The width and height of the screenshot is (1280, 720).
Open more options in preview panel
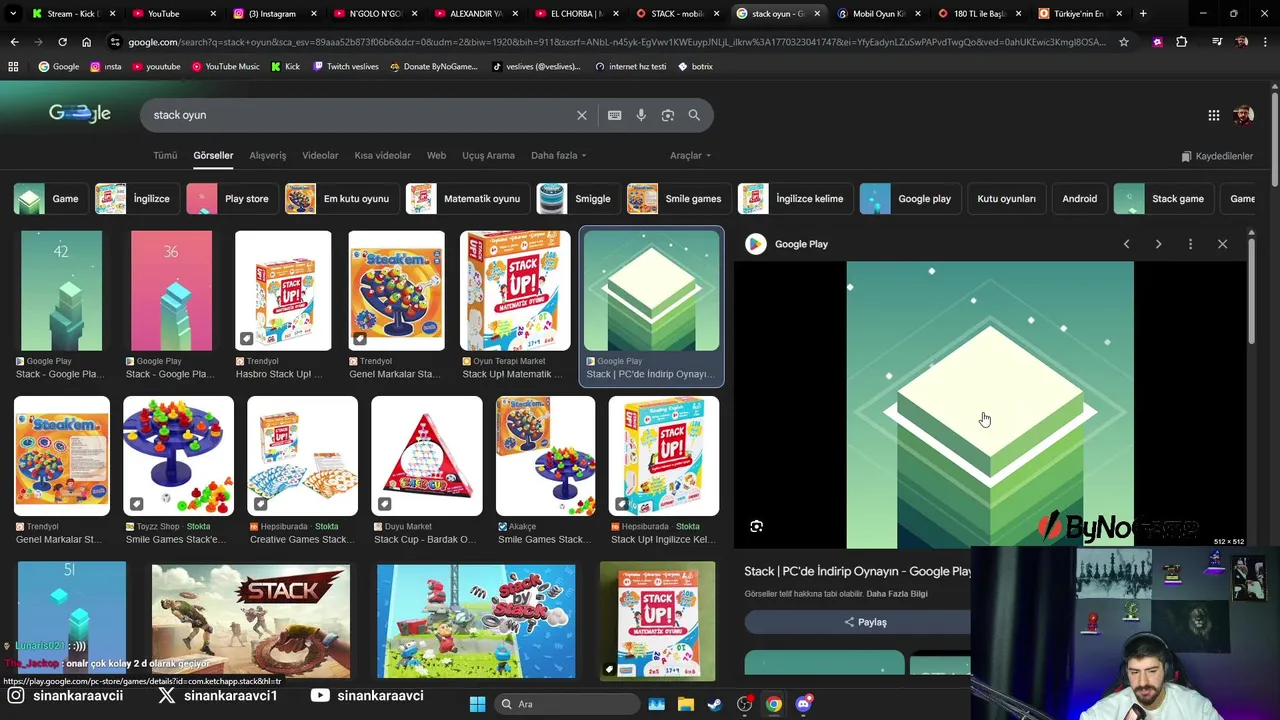1190,244
